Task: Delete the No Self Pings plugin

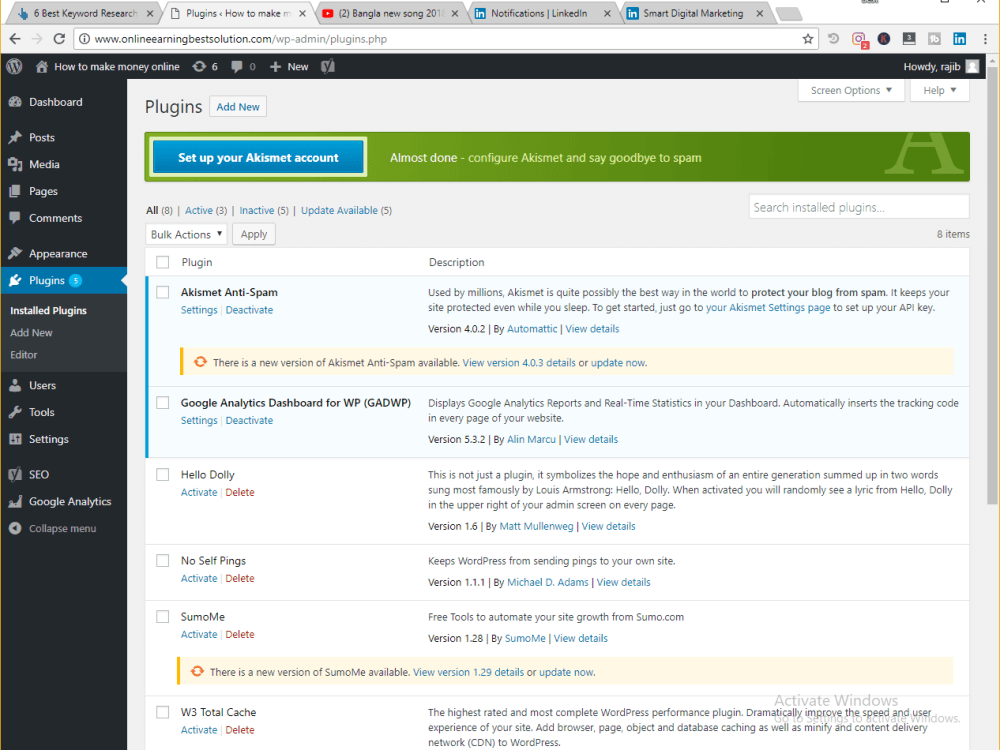Action: [x=240, y=578]
